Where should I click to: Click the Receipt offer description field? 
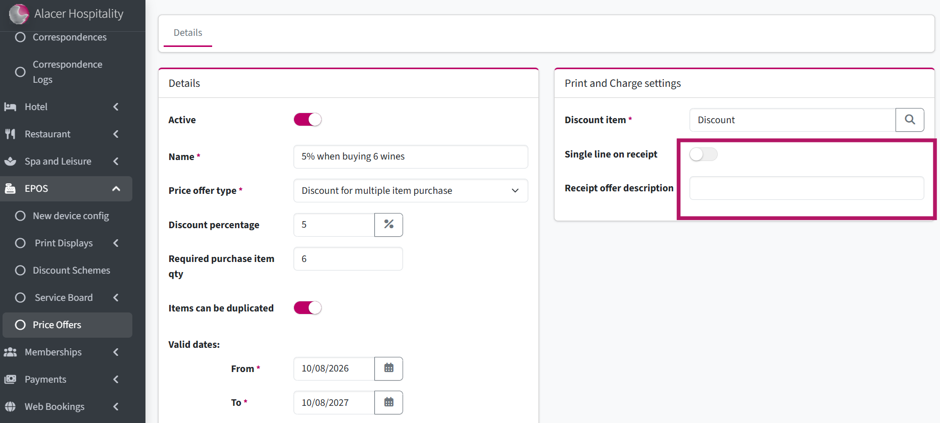click(806, 188)
